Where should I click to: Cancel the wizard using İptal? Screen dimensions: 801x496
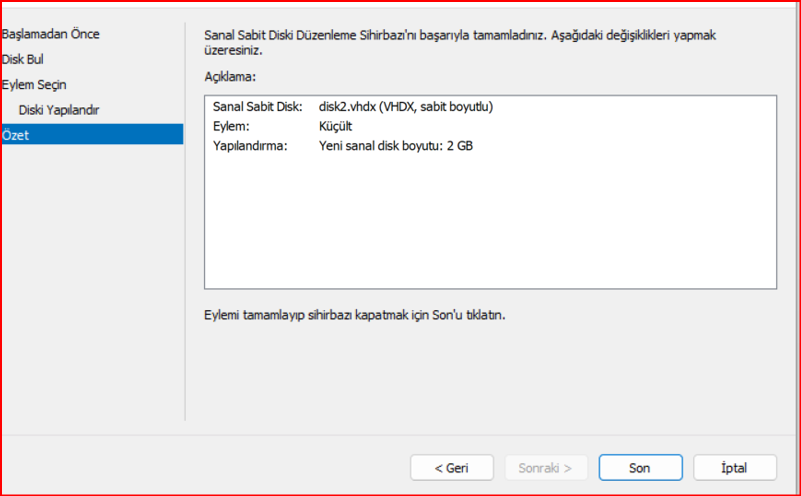coord(734,467)
